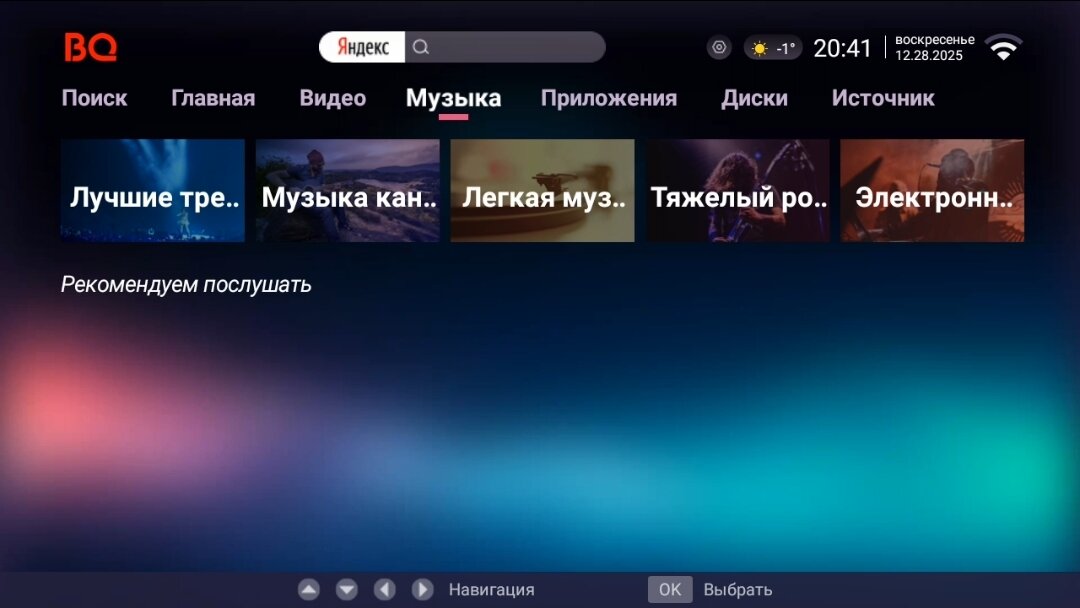Open the weather widget showing -1°

pyautogui.click(x=773, y=48)
